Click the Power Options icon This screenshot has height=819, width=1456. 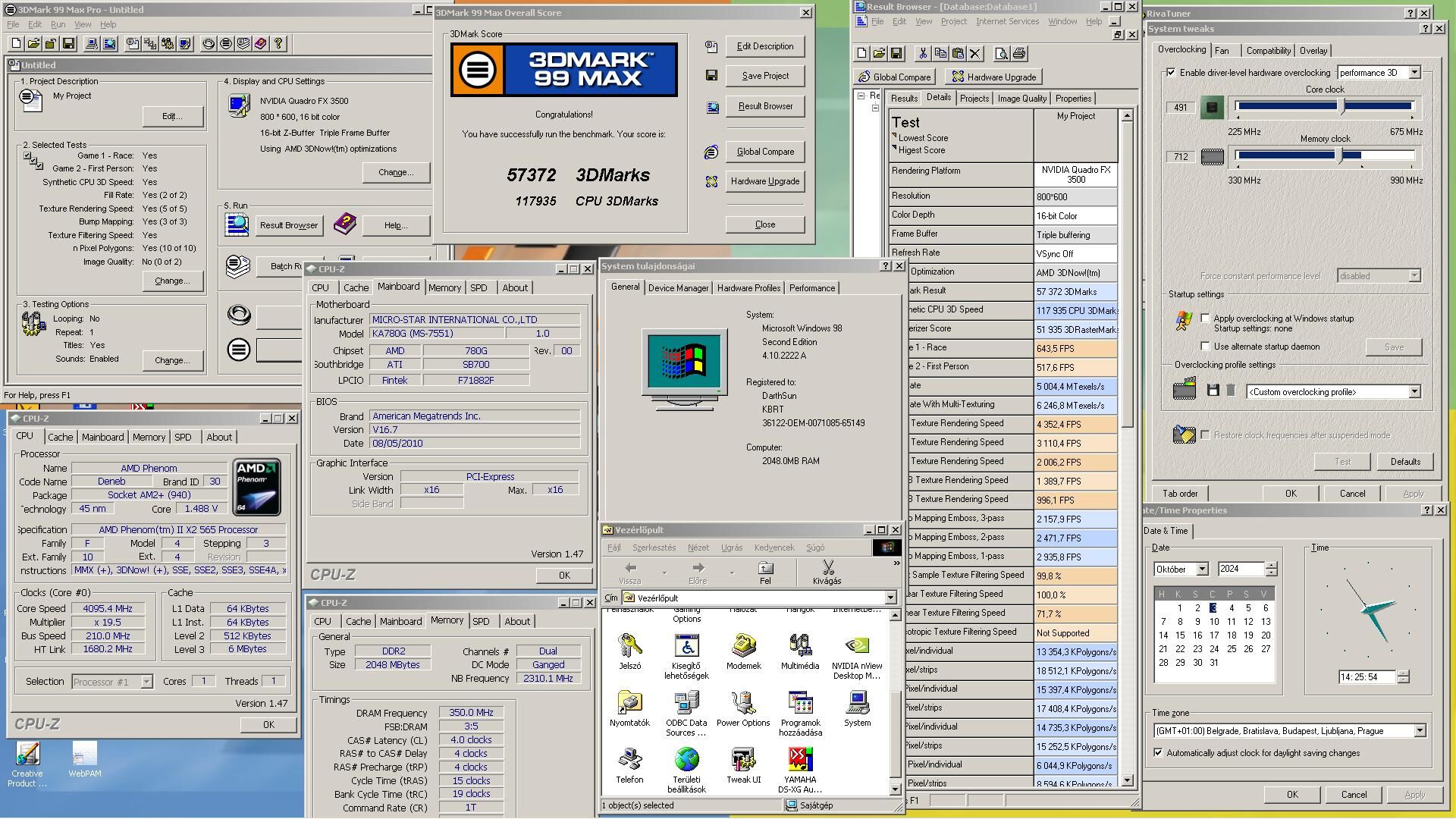click(x=743, y=708)
